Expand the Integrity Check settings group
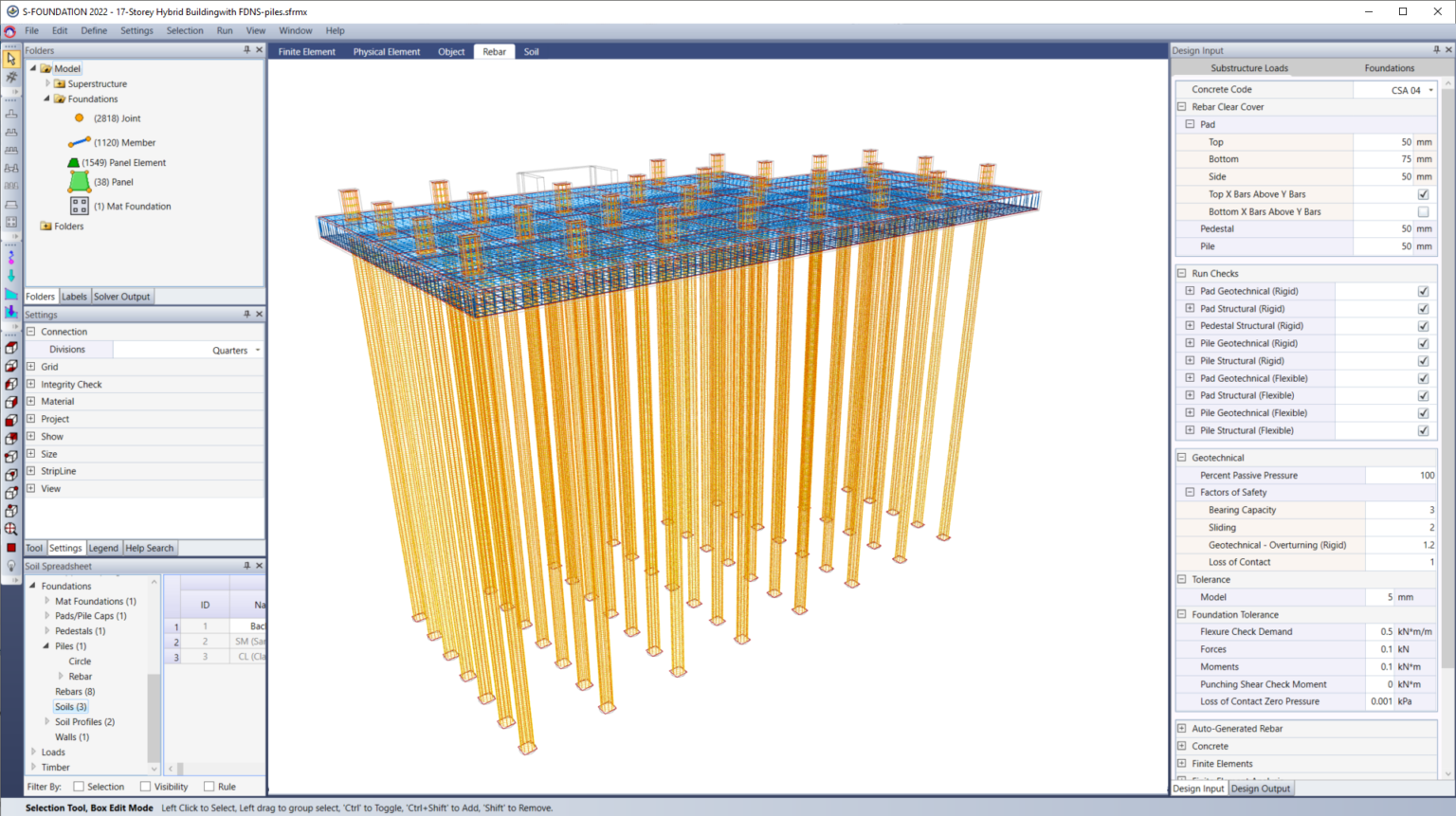The image size is (1456, 816). pyautogui.click(x=31, y=384)
